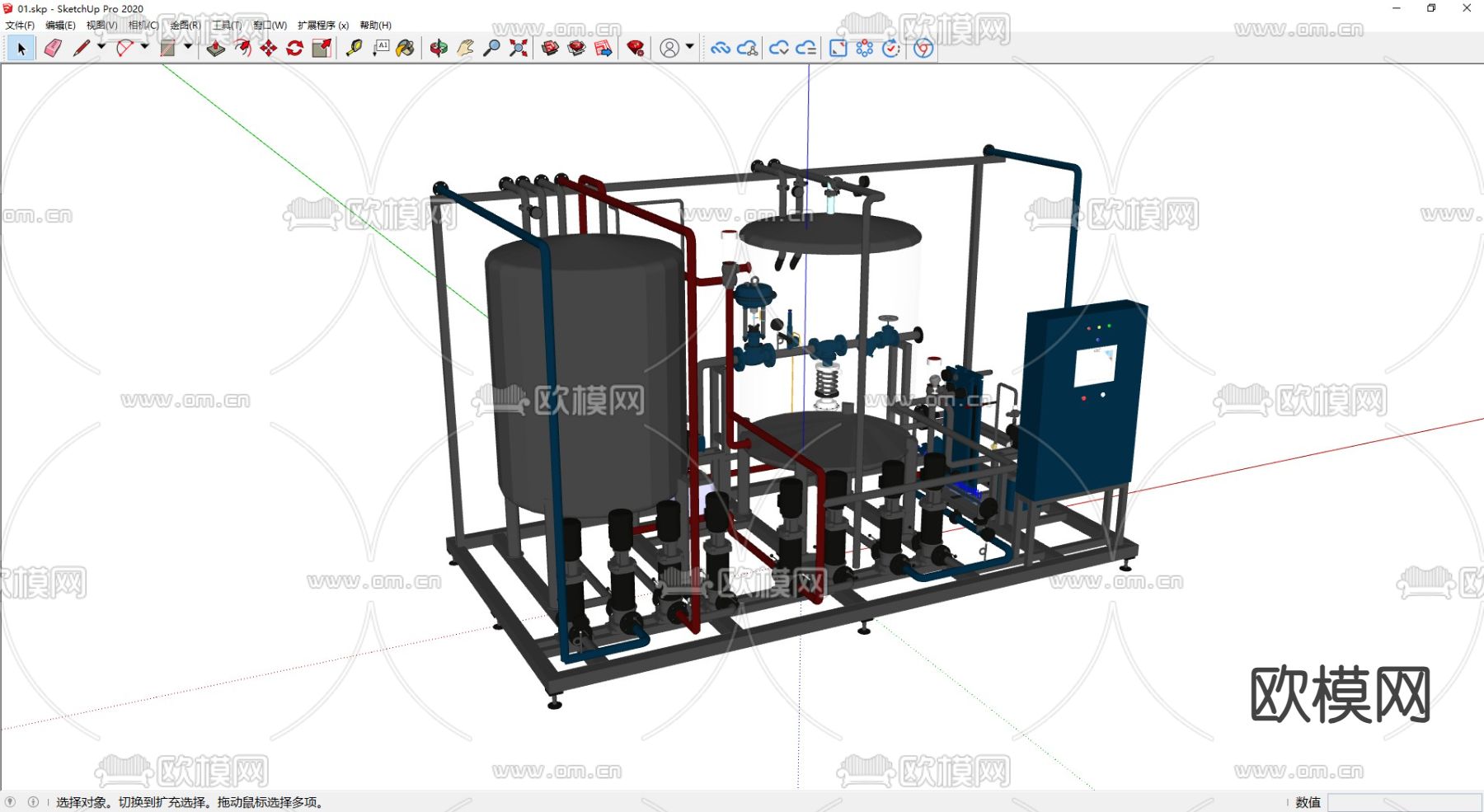
Task: Expand the Shapes tool dropdown arrow
Action: pos(188,47)
